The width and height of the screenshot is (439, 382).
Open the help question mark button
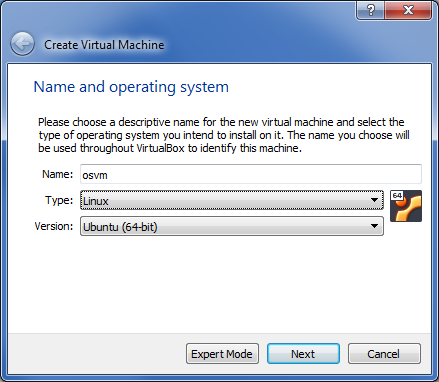pos(370,10)
